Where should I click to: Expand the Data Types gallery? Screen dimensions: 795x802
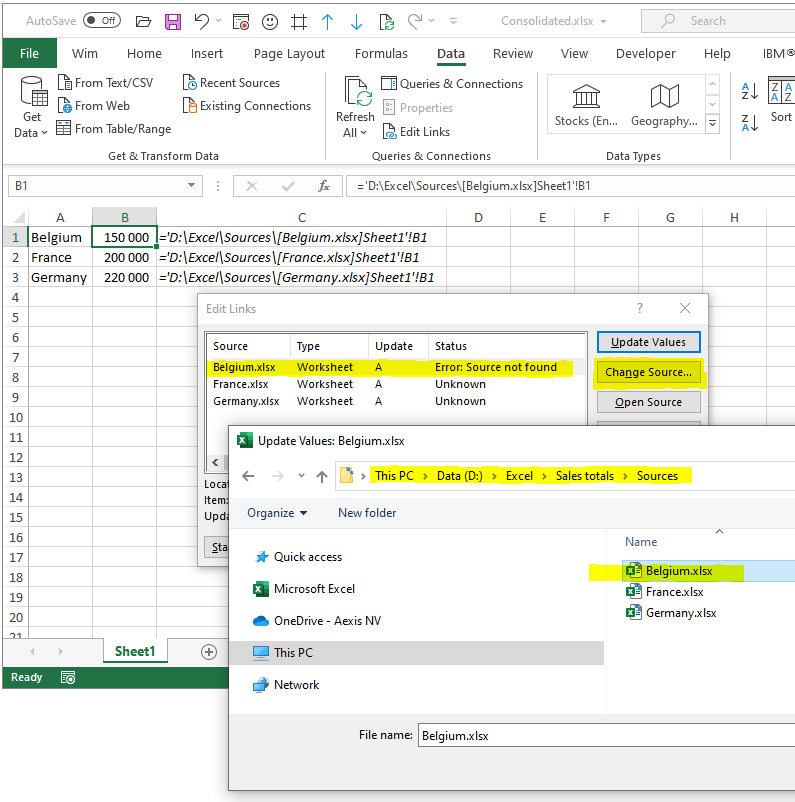pyautogui.click(x=713, y=123)
